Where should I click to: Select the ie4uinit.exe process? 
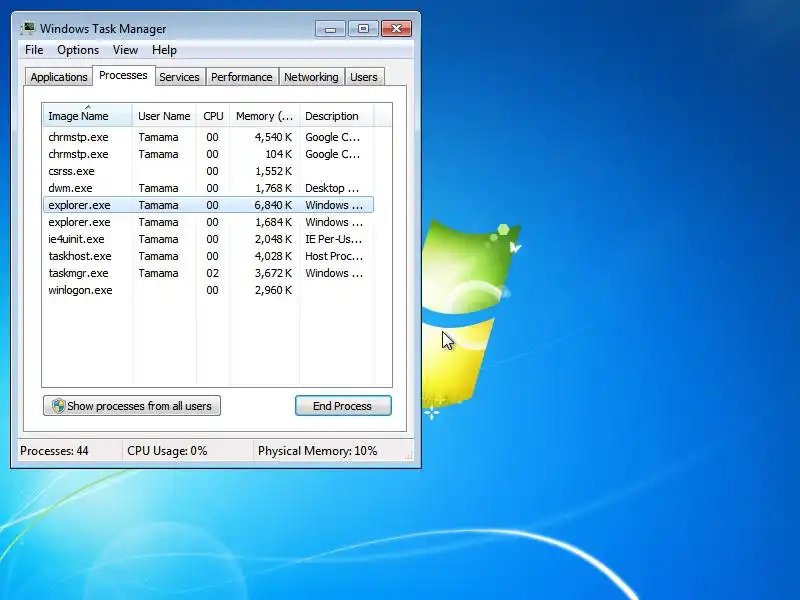click(209, 239)
